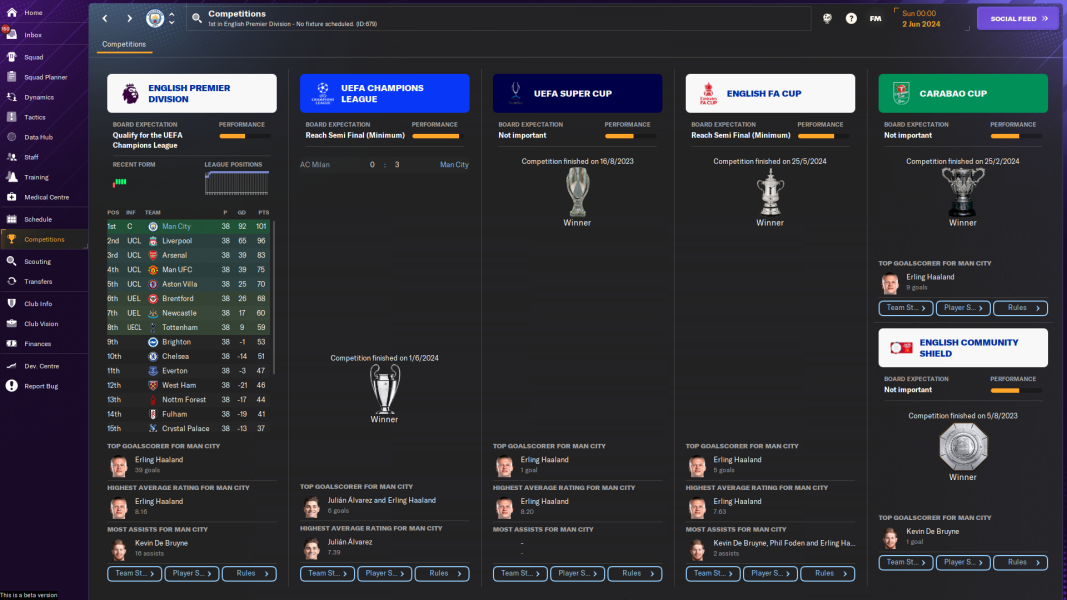1067x600 pixels.
Task: Open the Medical Centre section
Action: 46,197
